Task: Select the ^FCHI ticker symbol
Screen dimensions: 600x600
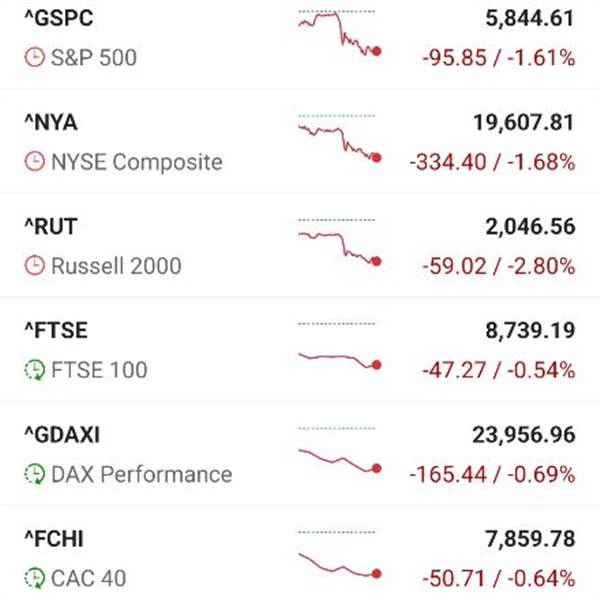Action: [54, 539]
